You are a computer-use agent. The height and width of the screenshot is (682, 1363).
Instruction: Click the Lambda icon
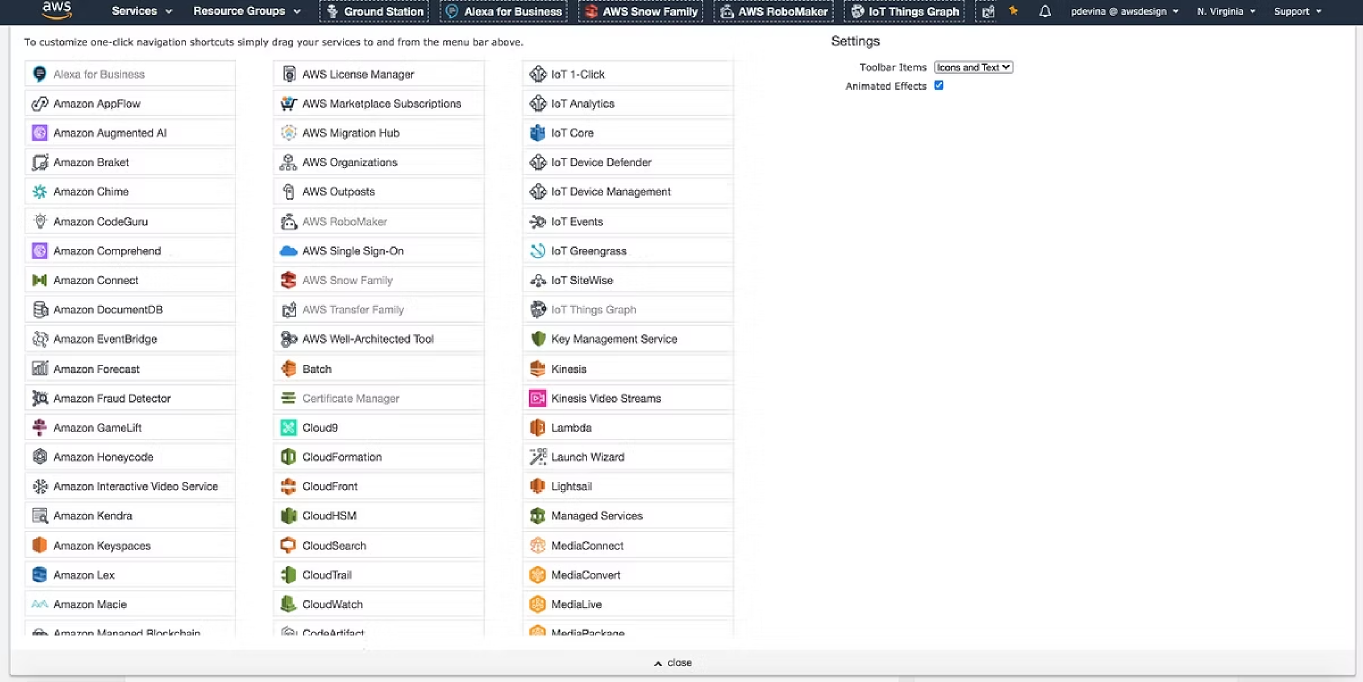538,427
